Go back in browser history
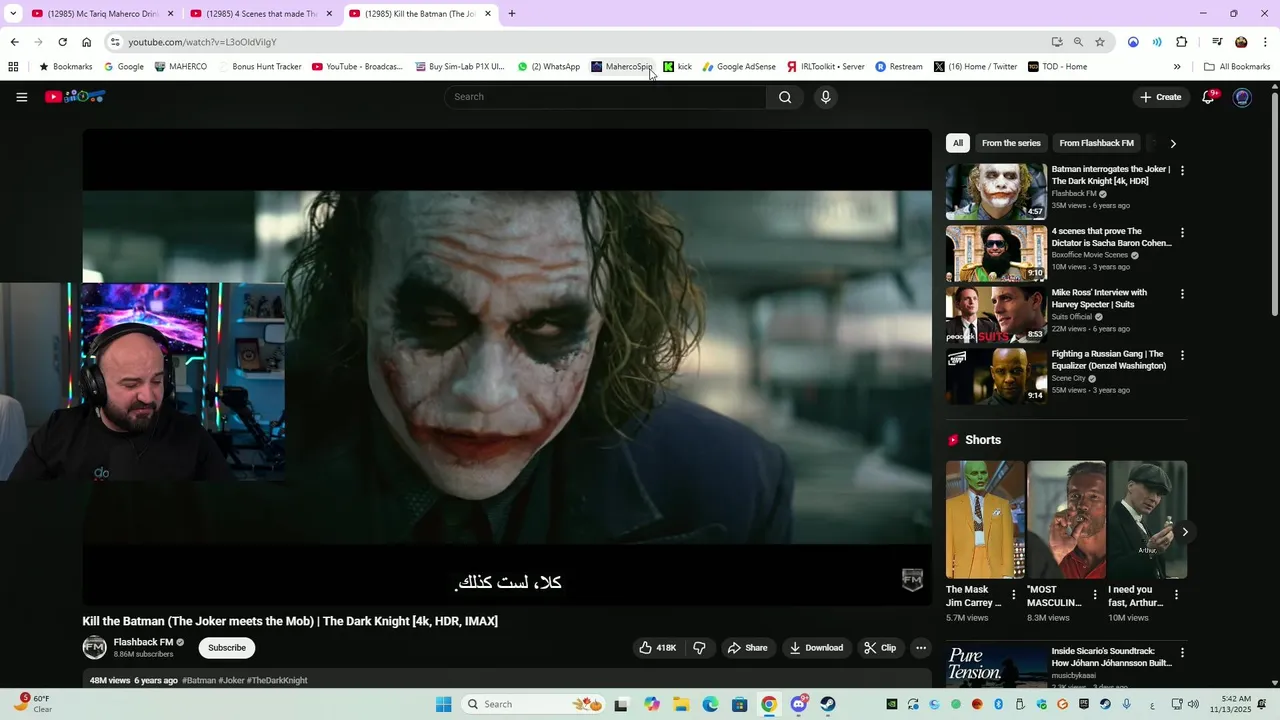 14,42
